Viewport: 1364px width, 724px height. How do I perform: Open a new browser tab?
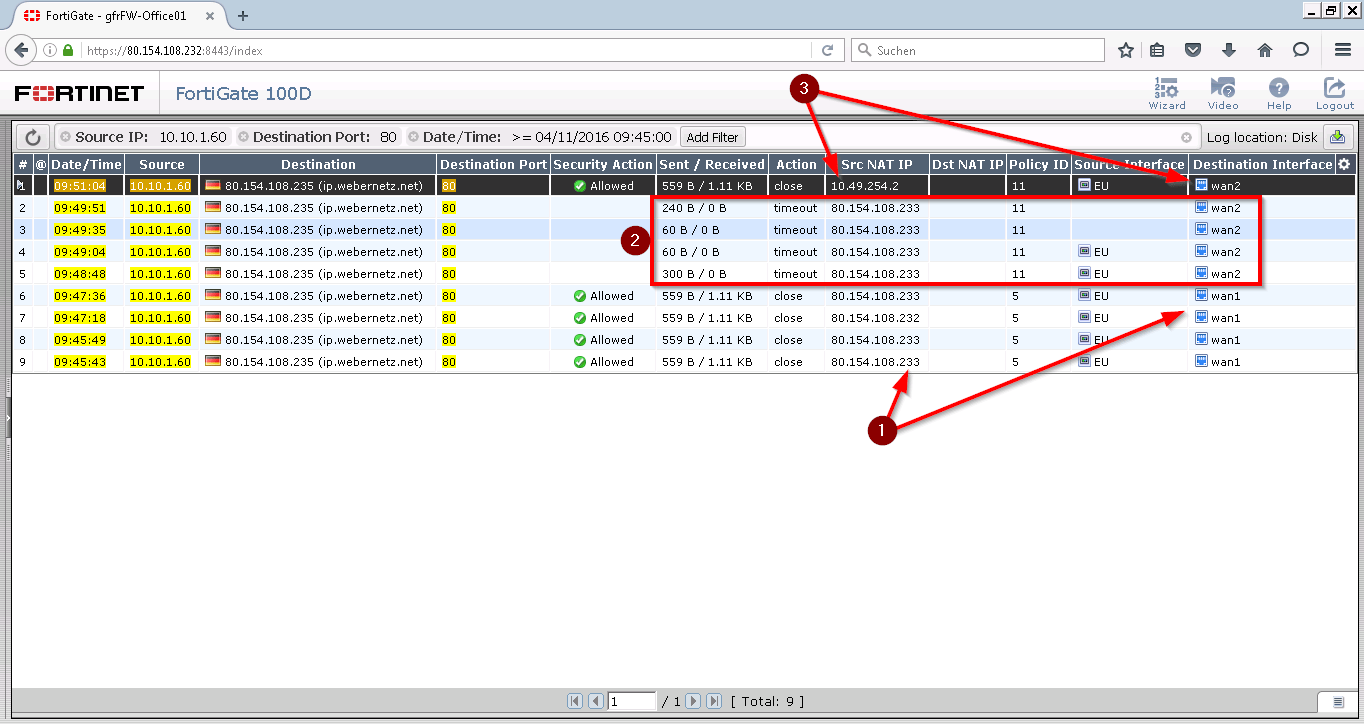click(243, 16)
